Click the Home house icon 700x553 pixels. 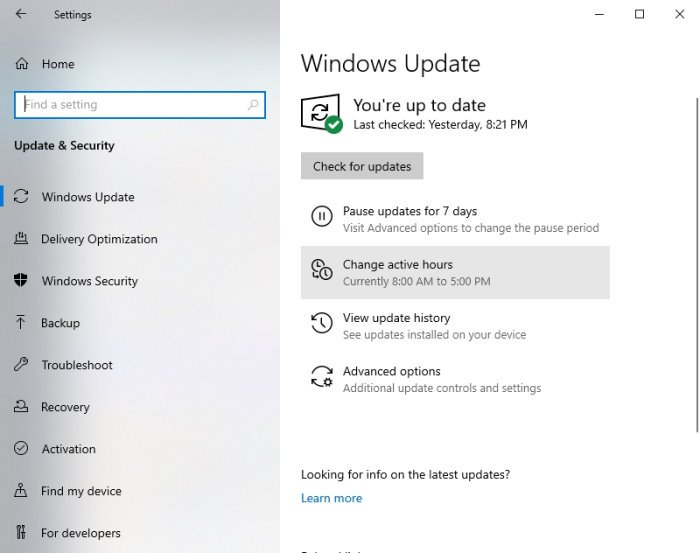[x=22, y=64]
